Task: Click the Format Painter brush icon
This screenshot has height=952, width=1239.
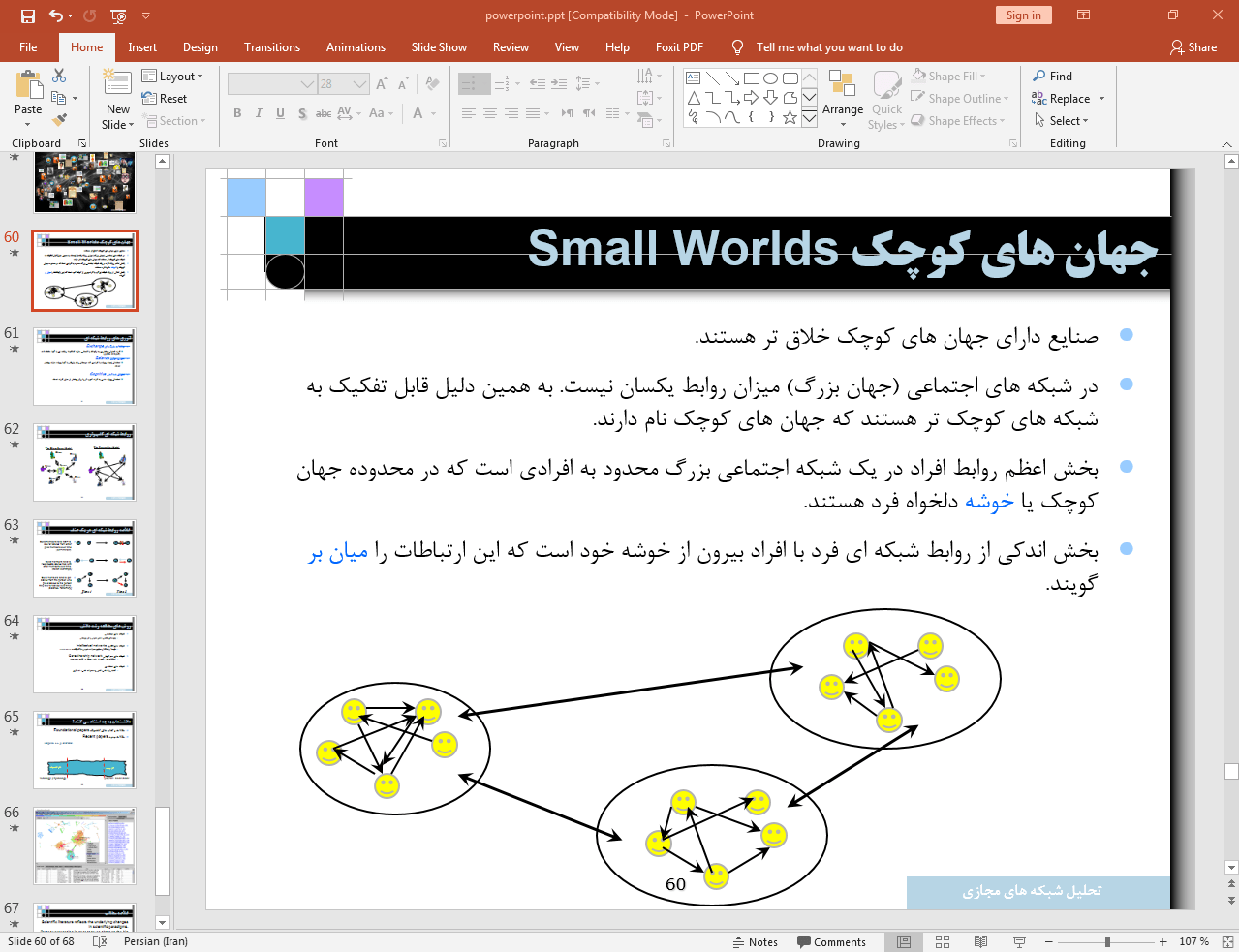Action: coord(59,120)
